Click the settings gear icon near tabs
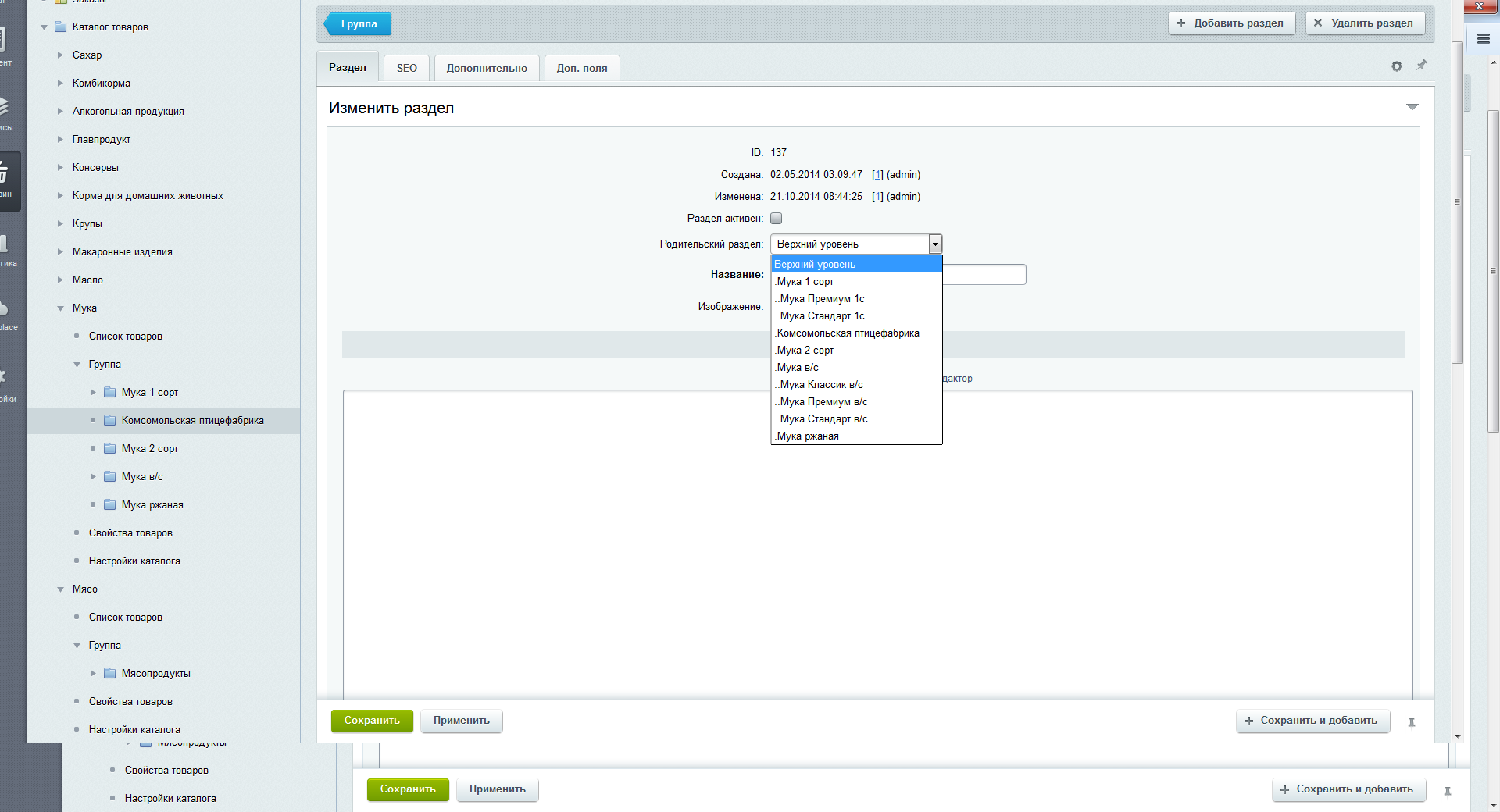Screen dimensions: 1500x812 click(x=1397, y=66)
